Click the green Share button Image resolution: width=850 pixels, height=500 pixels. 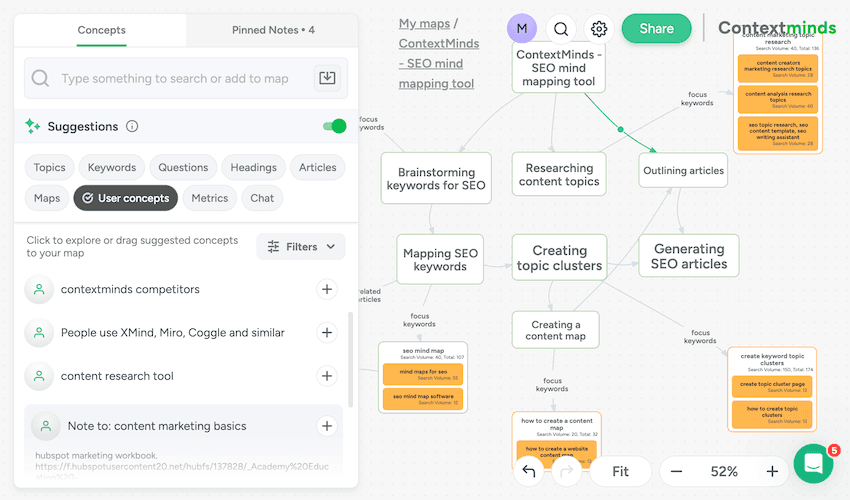(656, 29)
